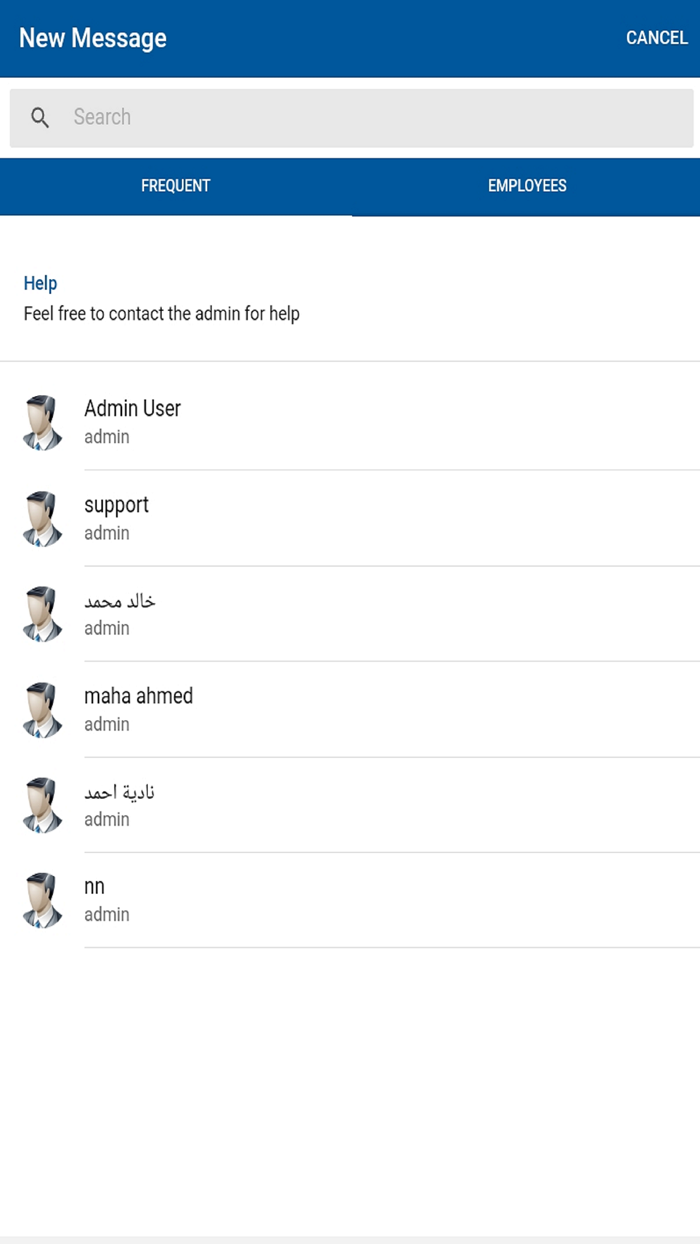Switch to the Frequent tab

[x=175, y=186]
